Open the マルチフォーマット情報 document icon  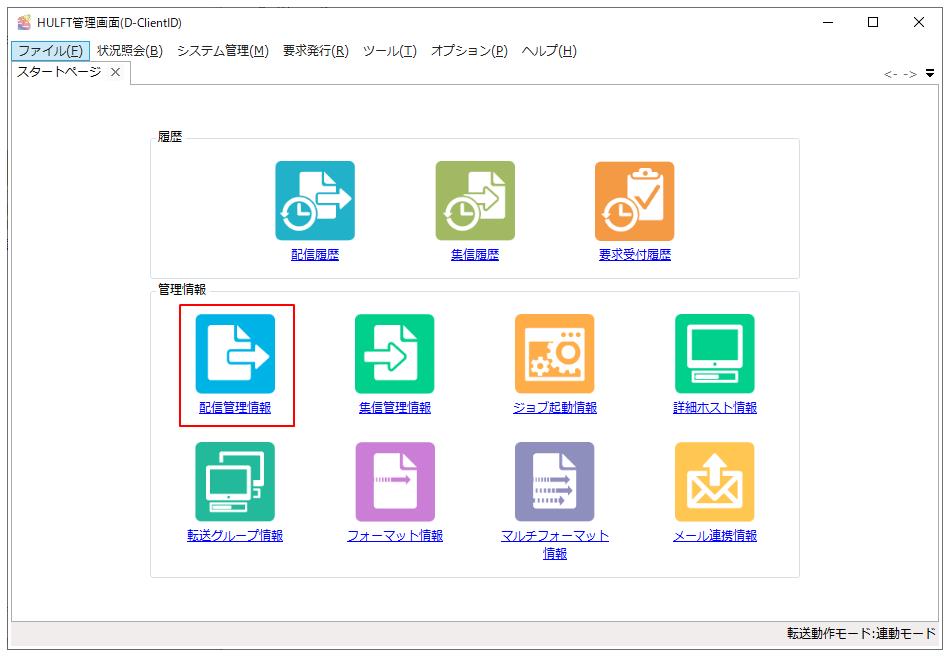coord(555,482)
